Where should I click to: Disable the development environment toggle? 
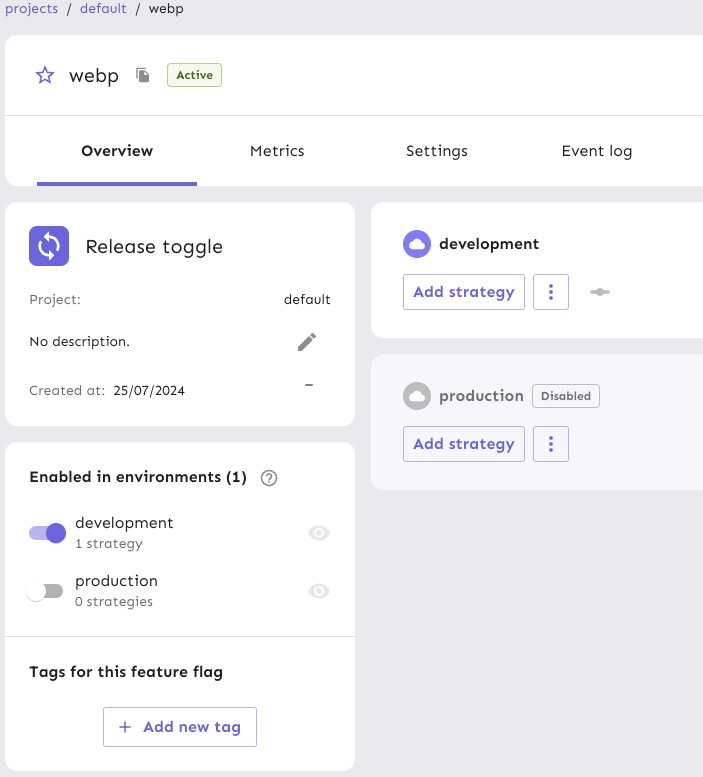(x=47, y=533)
